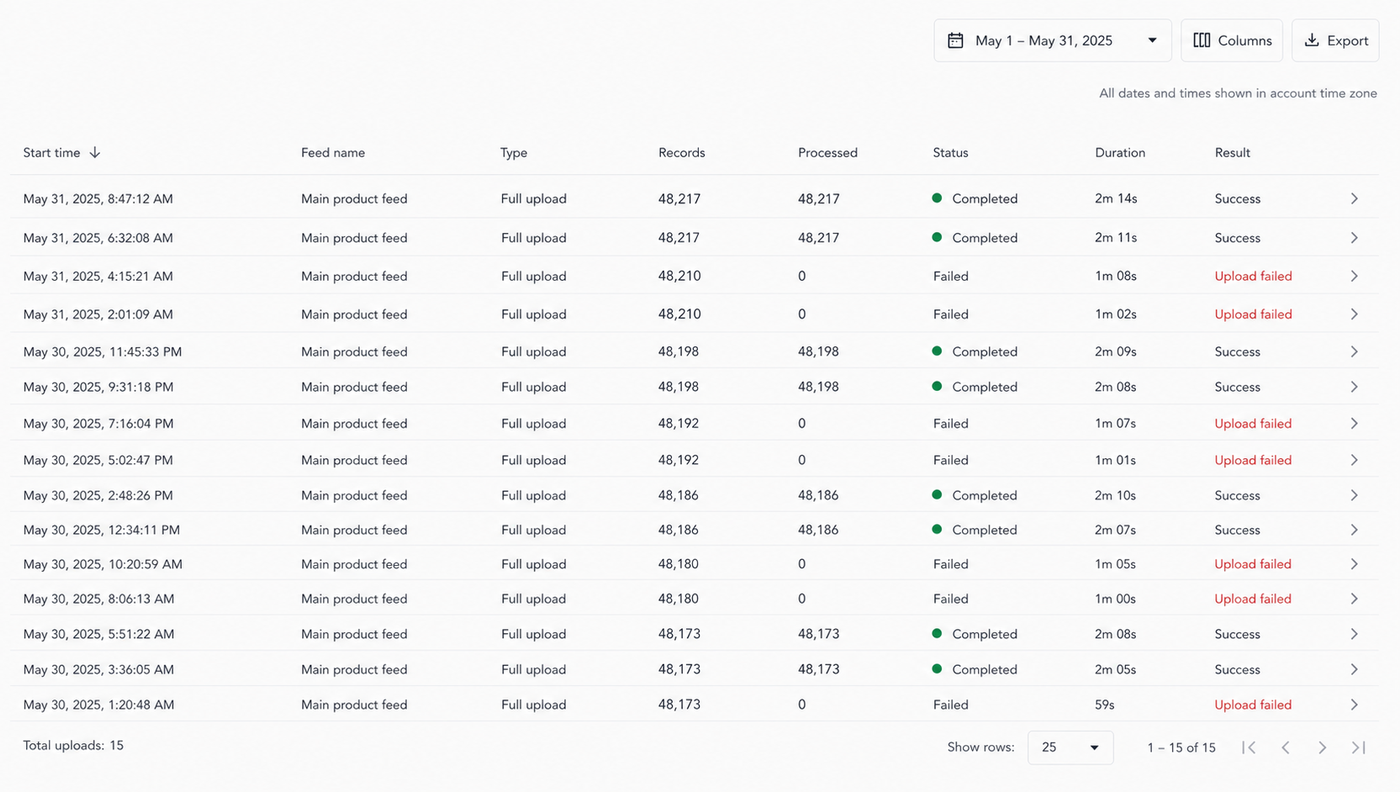Select the May 30 11:45:33 PM upload row
1400x792 pixels.
[x=694, y=352]
